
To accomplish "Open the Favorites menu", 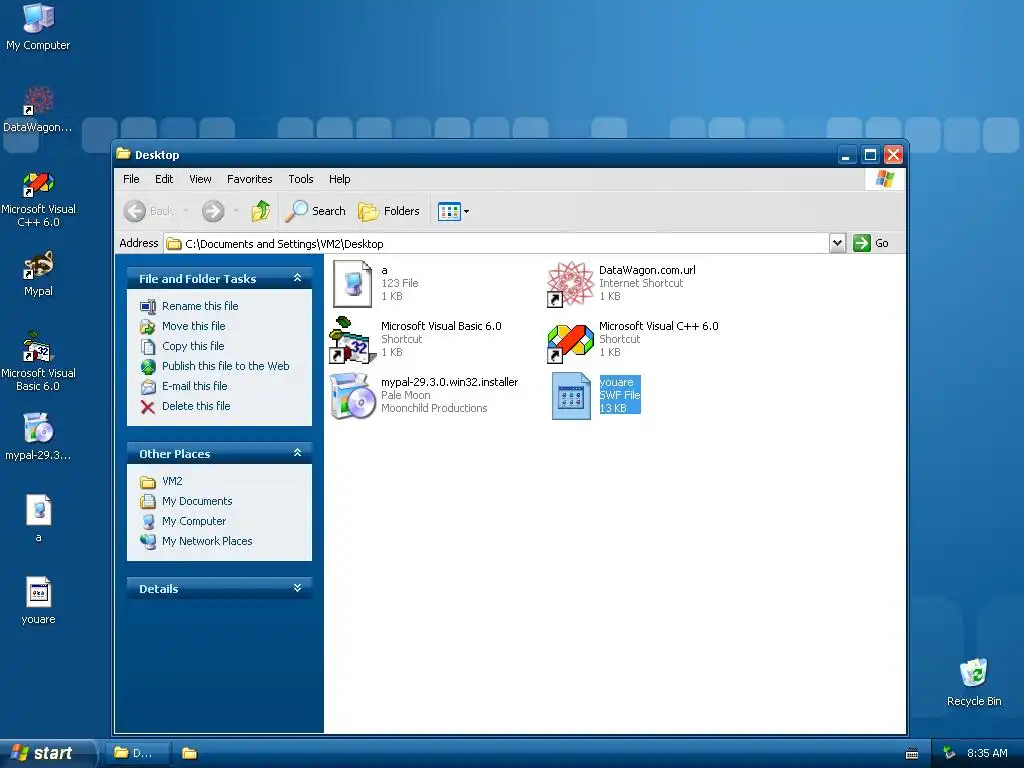I will (249, 179).
